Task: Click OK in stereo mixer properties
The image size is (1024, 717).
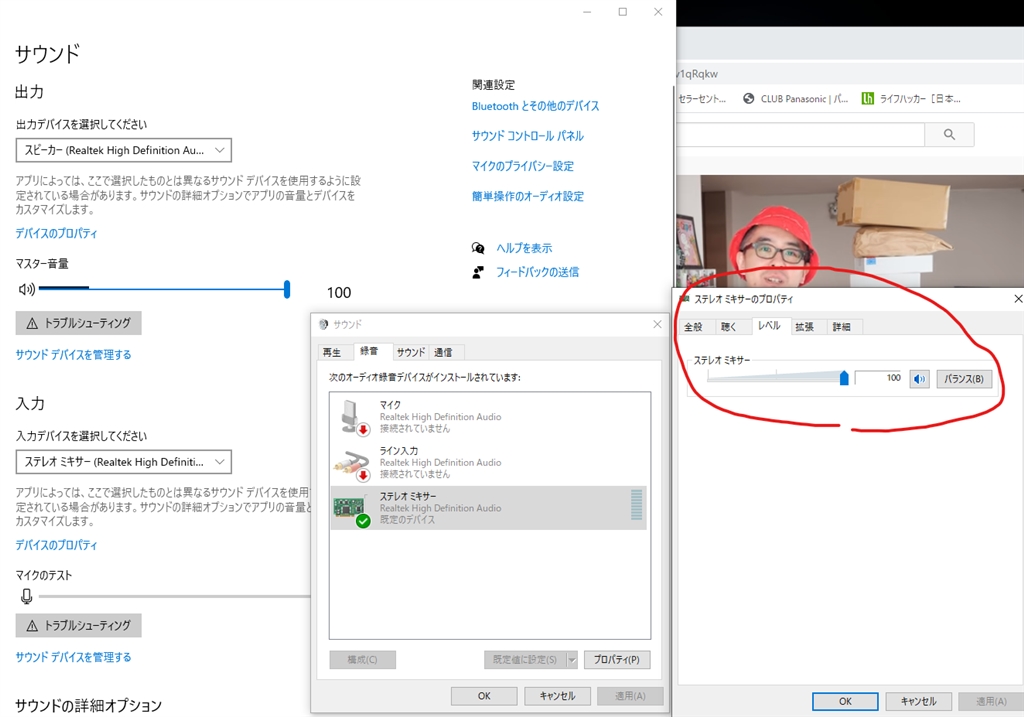Action: (x=845, y=701)
